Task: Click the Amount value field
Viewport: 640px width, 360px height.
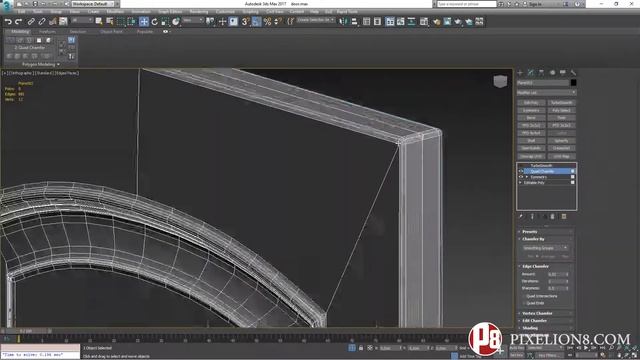Action: pos(555,274)
